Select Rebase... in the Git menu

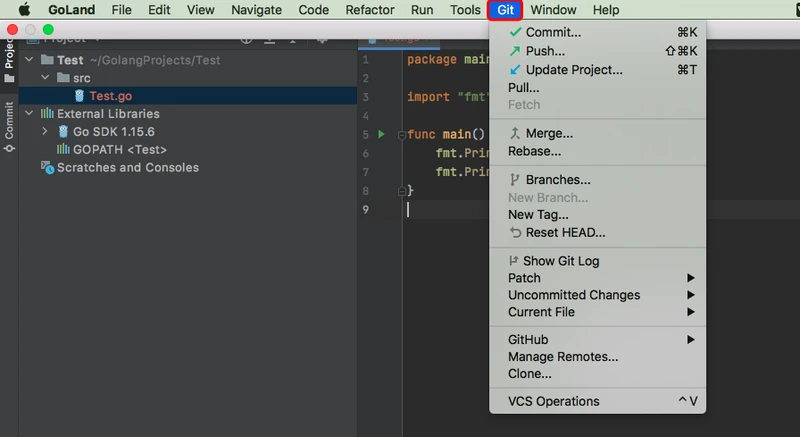[x=597, y=151]
